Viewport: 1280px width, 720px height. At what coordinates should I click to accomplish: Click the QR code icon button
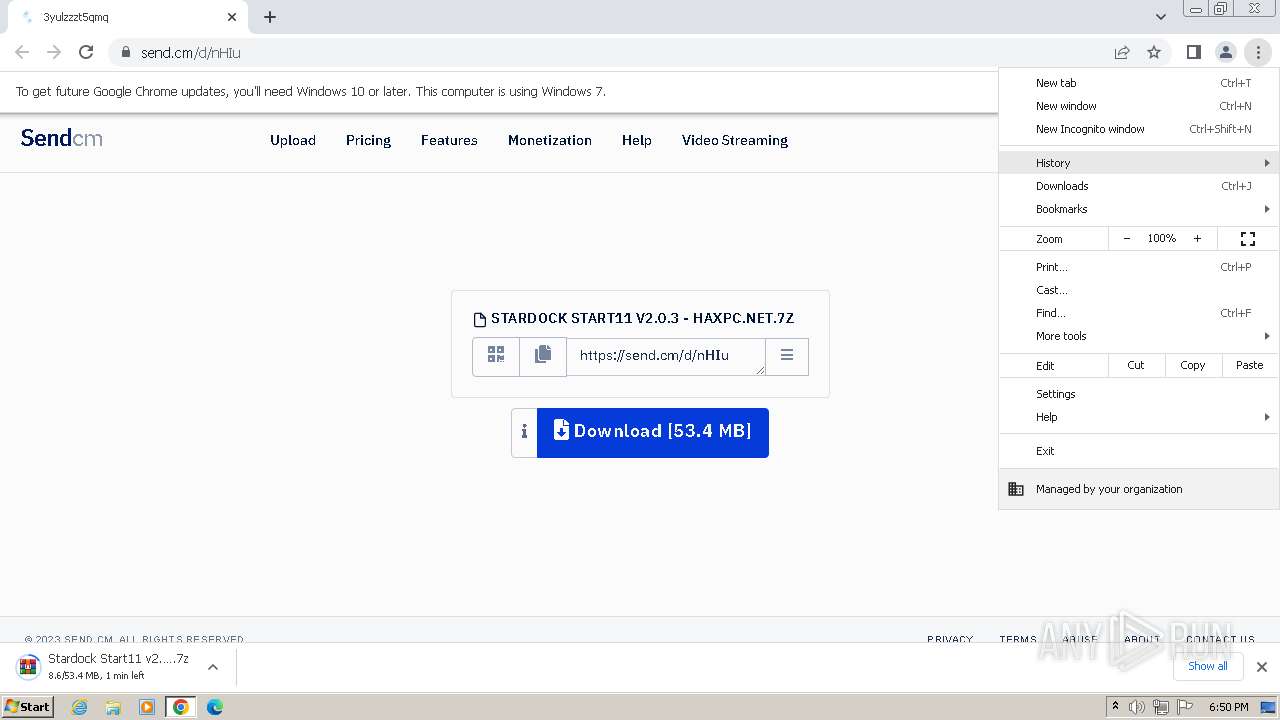click(496, 356)
